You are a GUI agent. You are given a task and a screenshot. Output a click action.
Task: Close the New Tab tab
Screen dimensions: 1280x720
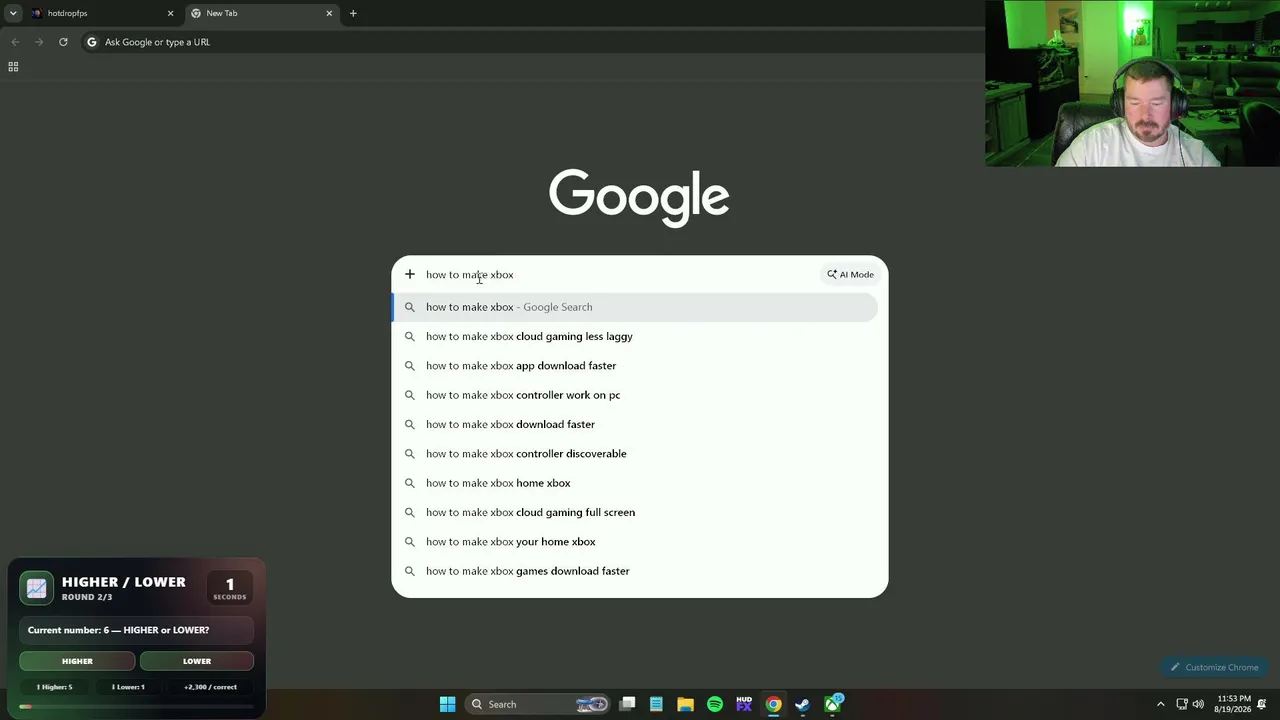click(329, 13)
